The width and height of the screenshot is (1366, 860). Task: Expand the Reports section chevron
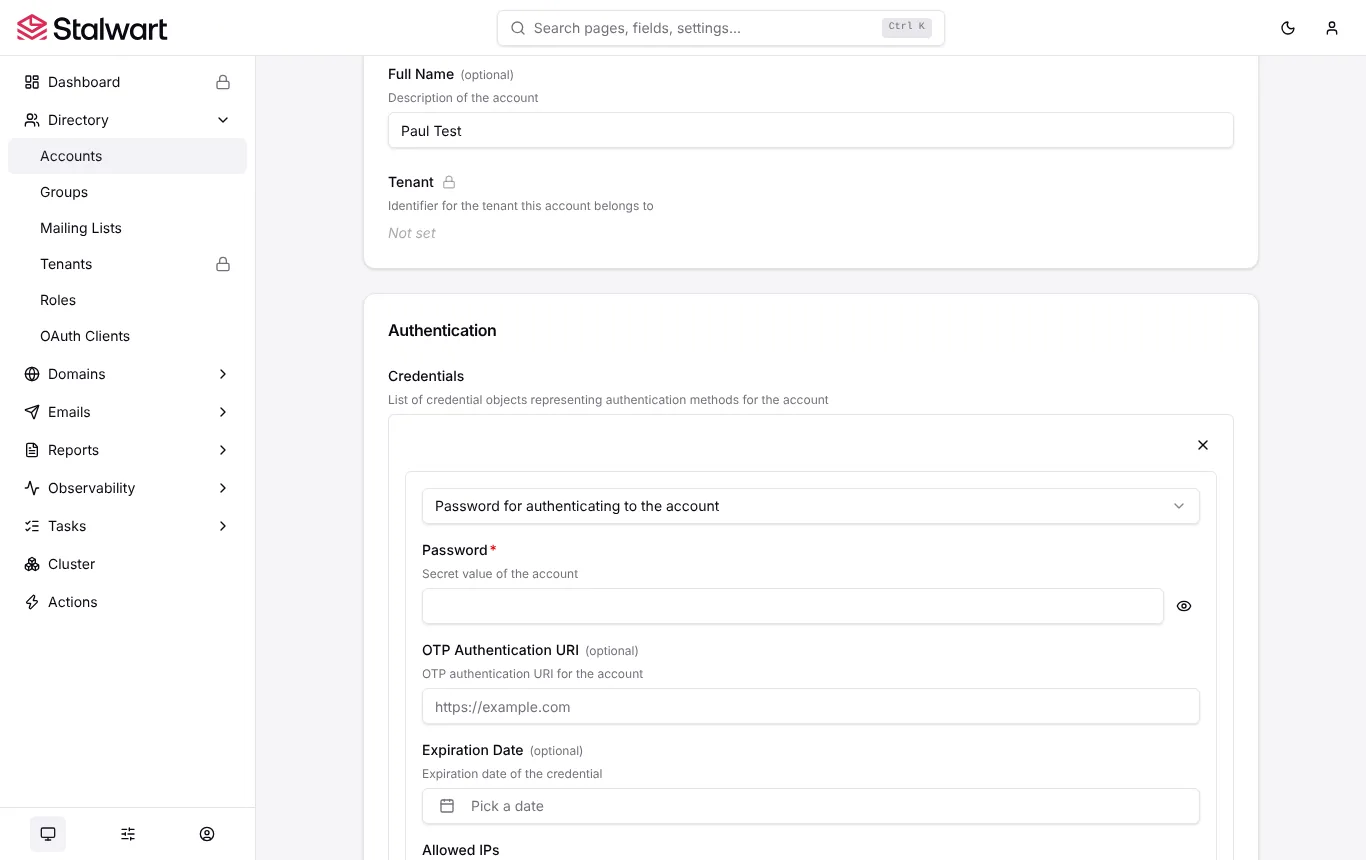pos(223,450)
